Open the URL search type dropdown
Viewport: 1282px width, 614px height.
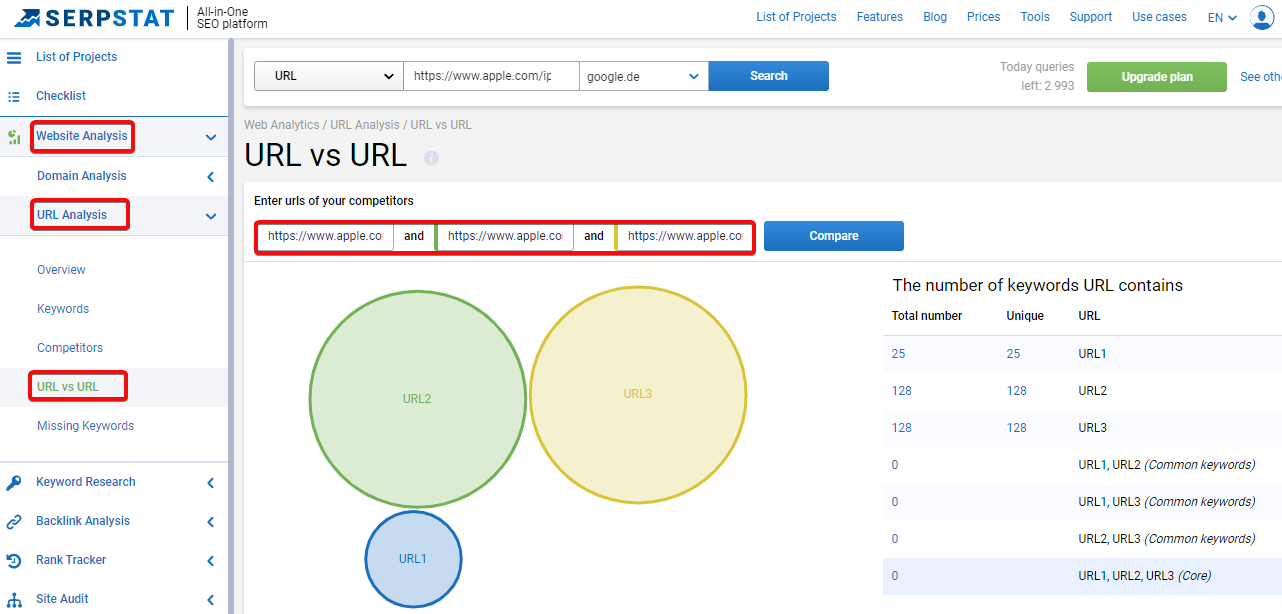click(x=329, y=76)
